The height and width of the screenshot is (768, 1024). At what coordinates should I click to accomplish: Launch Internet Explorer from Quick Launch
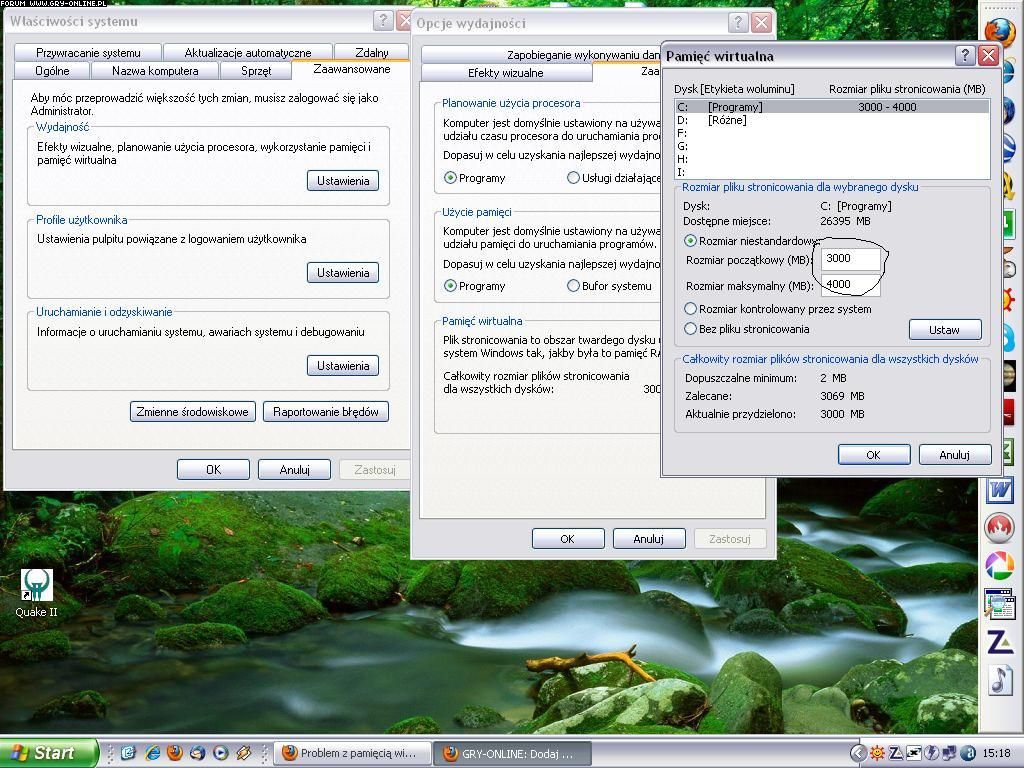coord(152,753)
